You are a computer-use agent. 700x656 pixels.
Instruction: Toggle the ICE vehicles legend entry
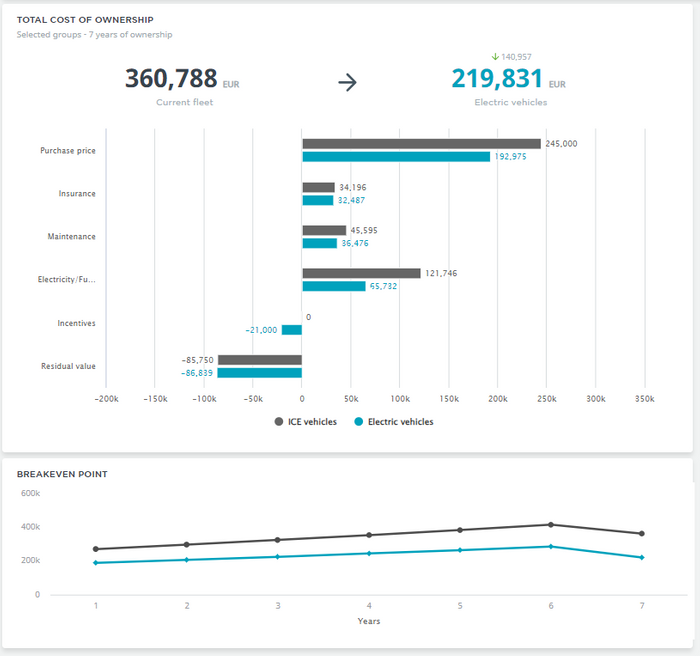(306, 422)
